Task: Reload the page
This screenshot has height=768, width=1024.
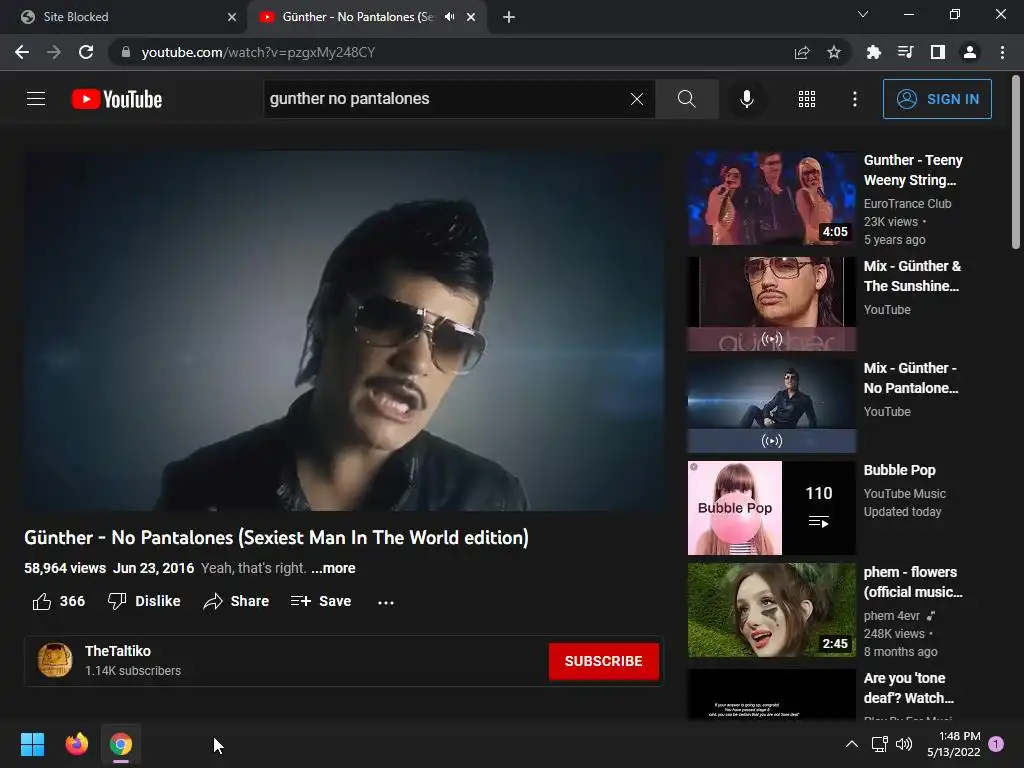Action: click(x=86, y=52)
